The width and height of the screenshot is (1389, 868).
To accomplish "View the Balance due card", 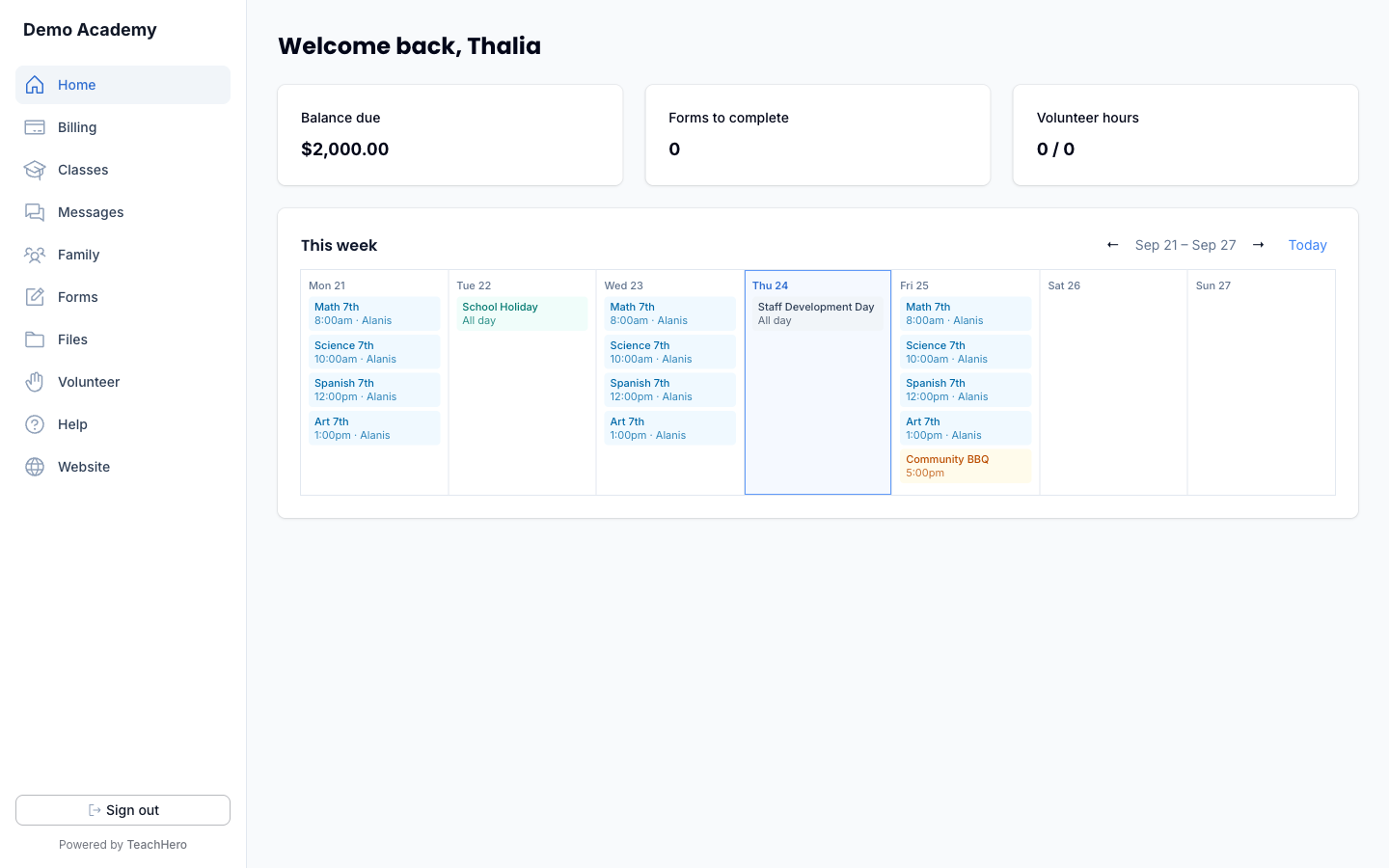I will [x=450, y=135].
